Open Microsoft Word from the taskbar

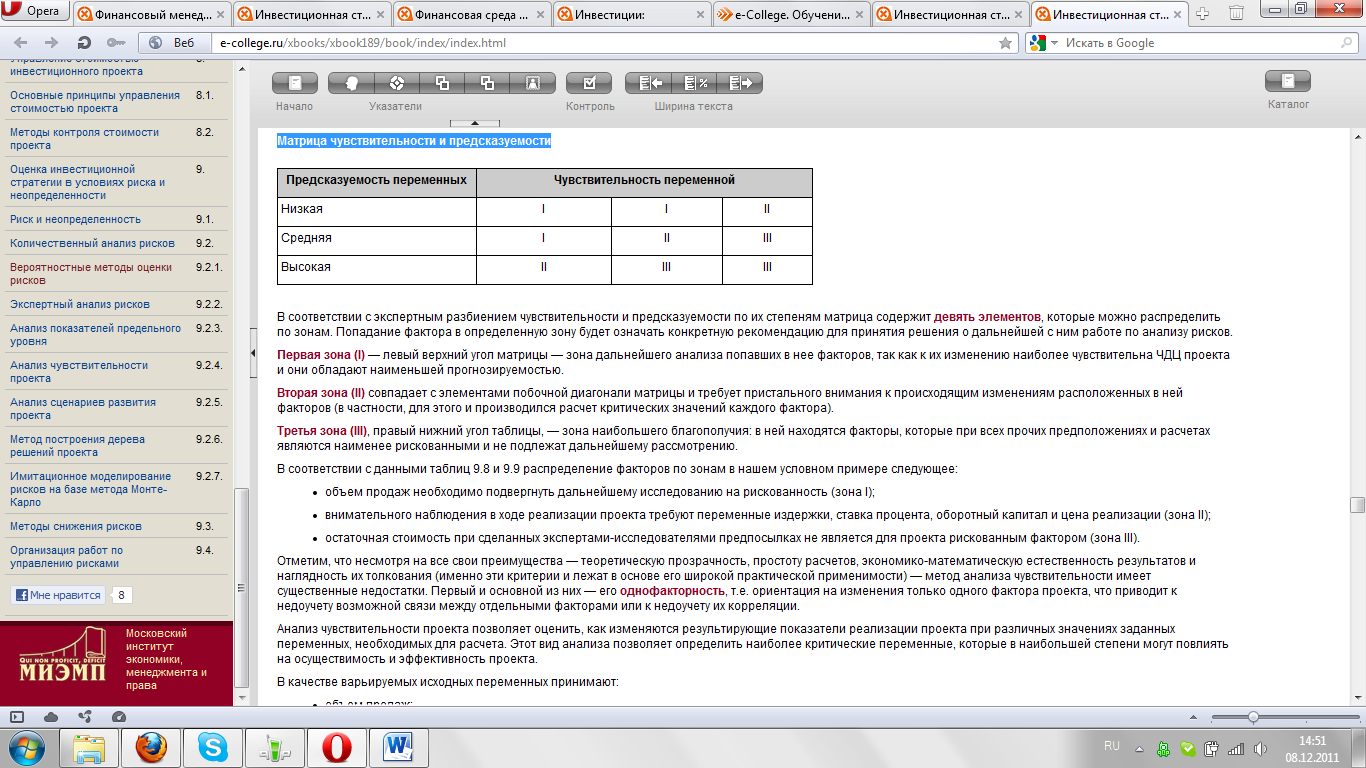click(398, 748)
